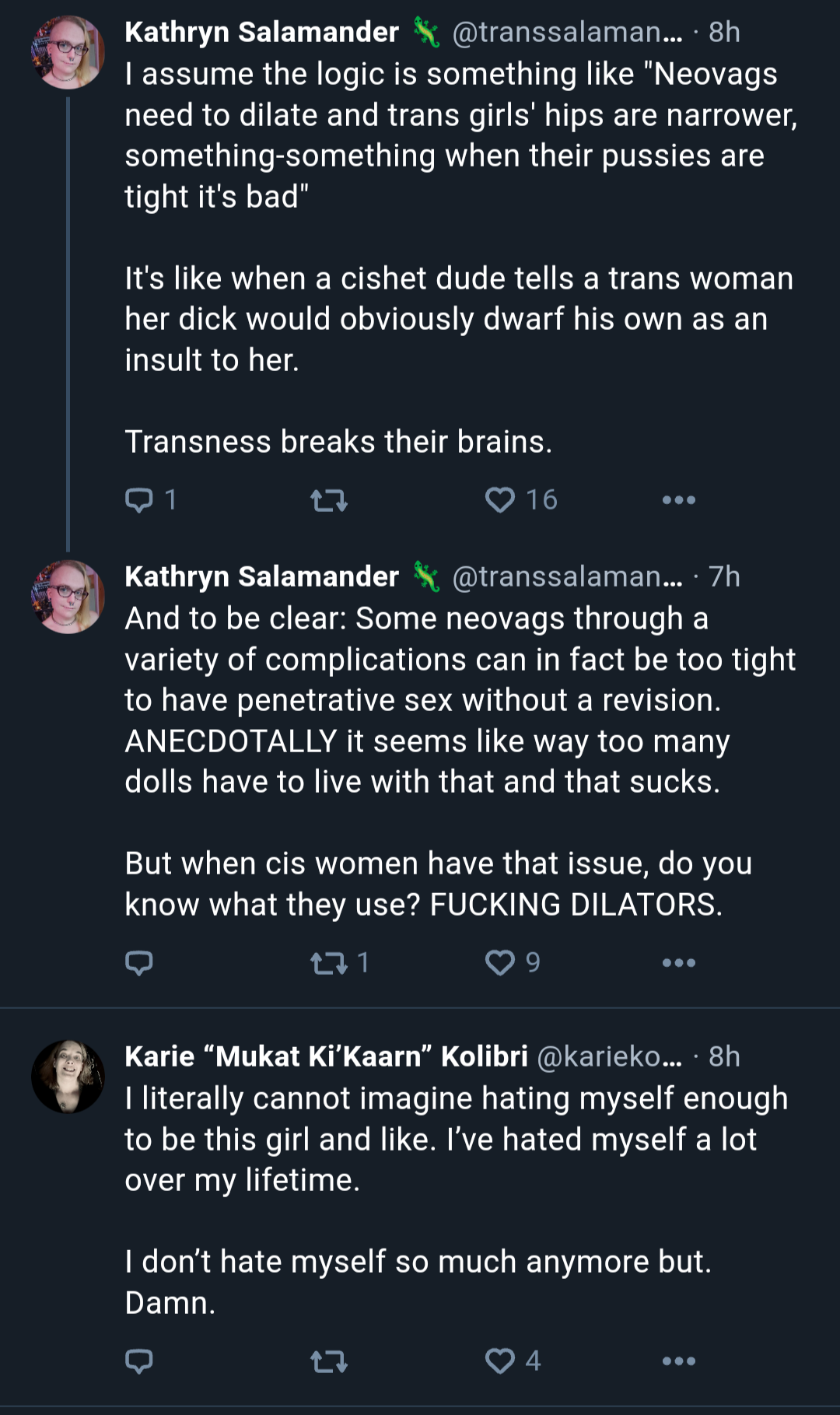Open Kathryn Salamander's avatar on the 7h tweet
This screenshot has height=1415, width=840.
pos(68,597)
